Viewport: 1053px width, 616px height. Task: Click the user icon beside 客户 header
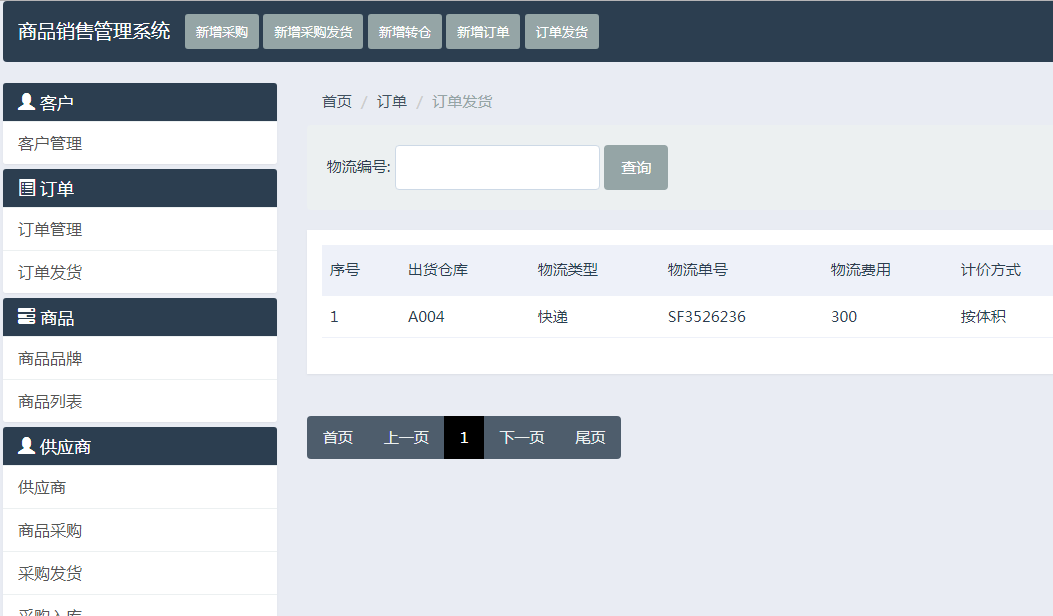pyautogui.click(x=26, y=102)
